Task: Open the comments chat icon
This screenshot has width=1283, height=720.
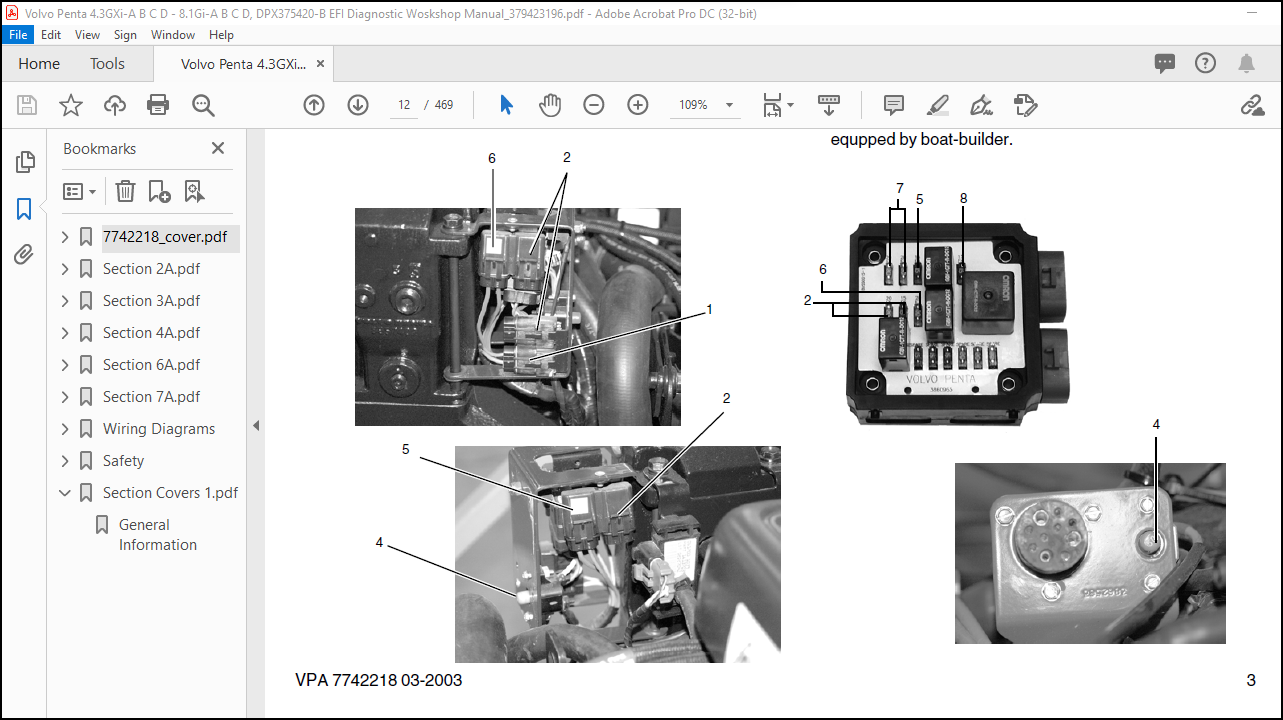Action: click(x=1165, y=63)
